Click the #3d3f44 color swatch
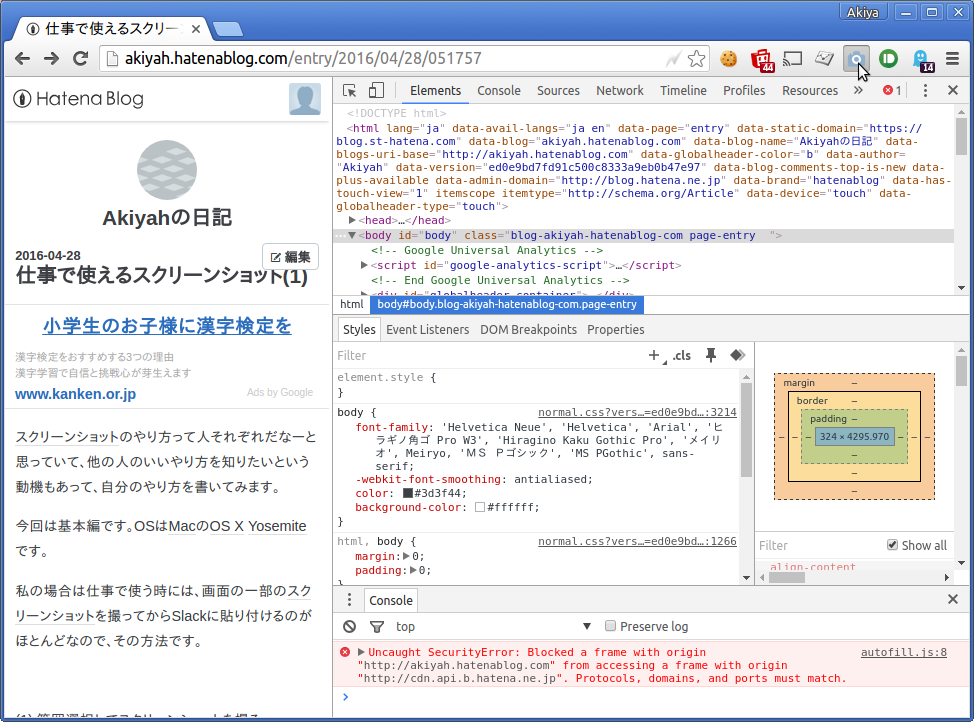 407,493
